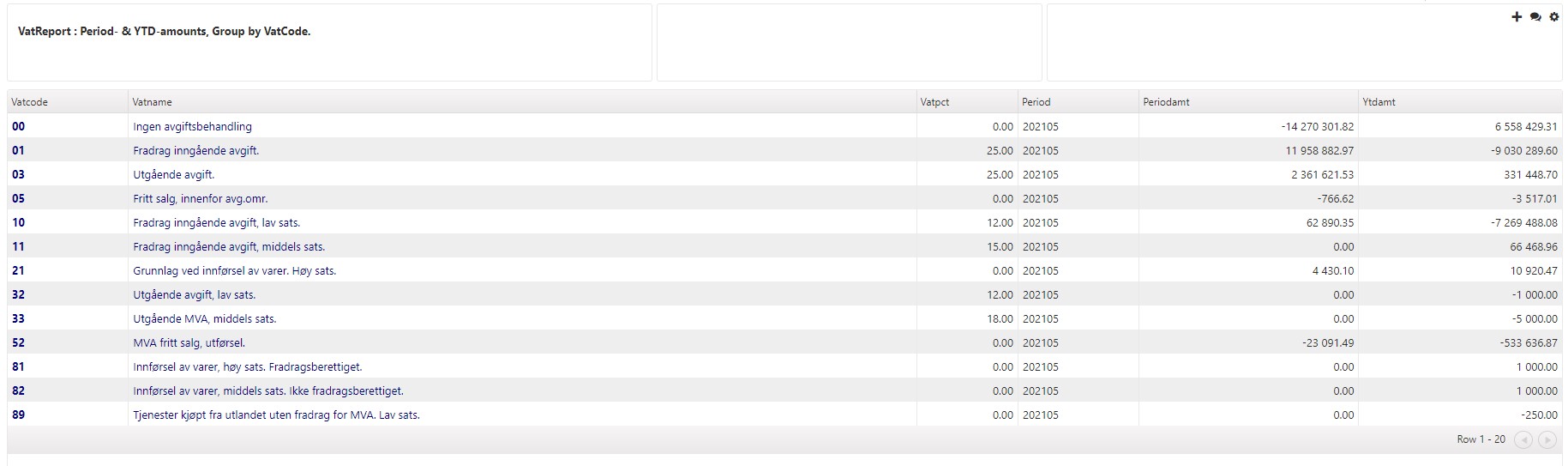Click the plus add icon
The height and width of the screenshot is (466, 1568).
click(x=1517, y=17)
